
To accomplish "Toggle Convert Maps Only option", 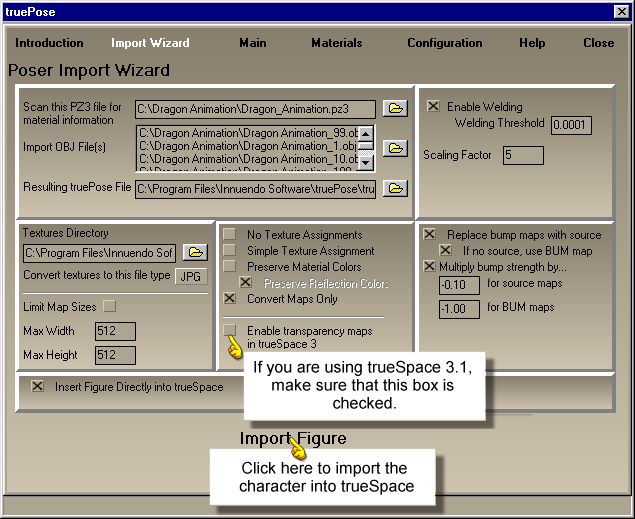I will [x=231, y=298].
